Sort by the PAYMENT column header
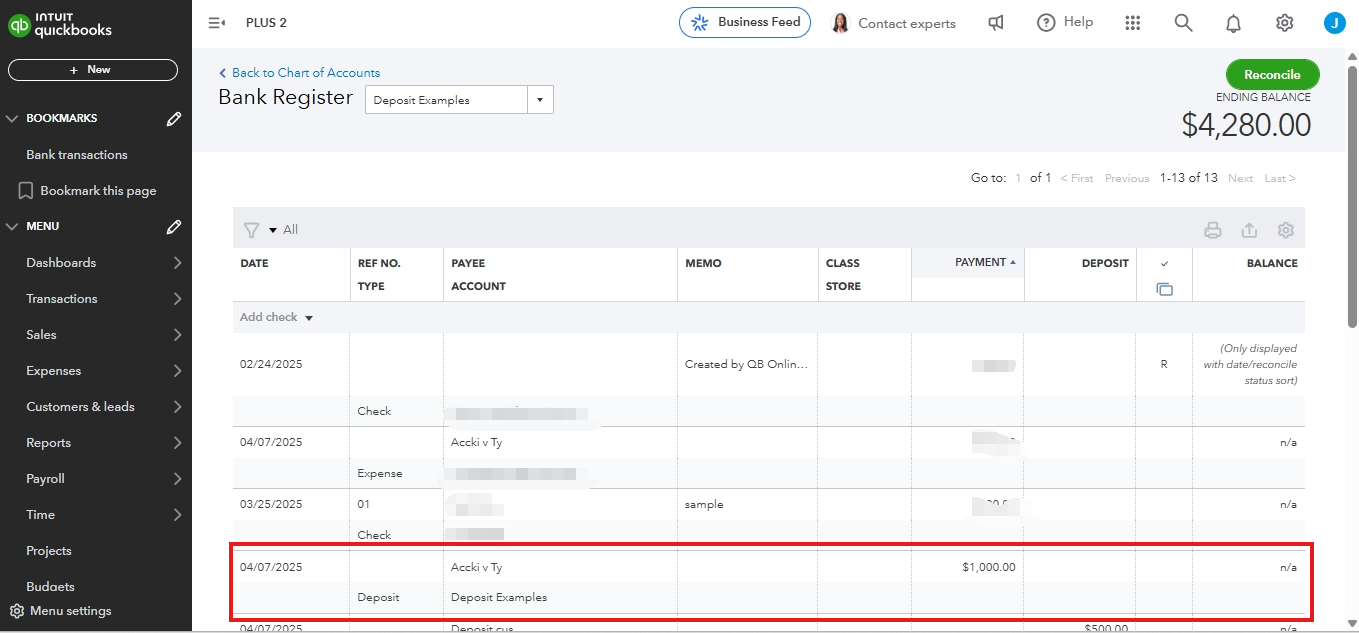The image size is (1359, 633). click(980, 262)
